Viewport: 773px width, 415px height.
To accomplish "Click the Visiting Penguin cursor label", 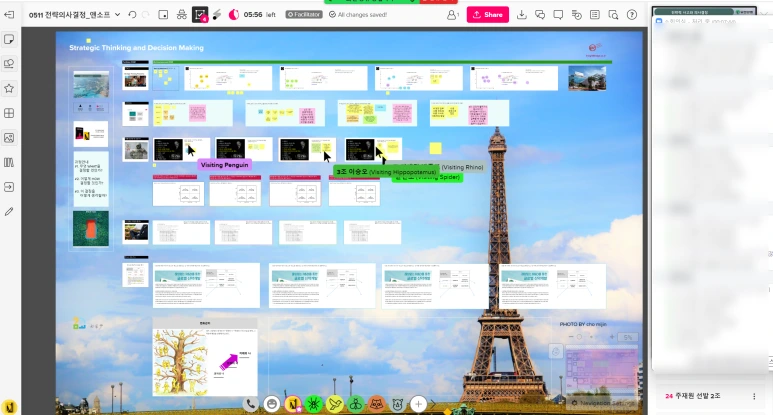I will tap(224, 165).
